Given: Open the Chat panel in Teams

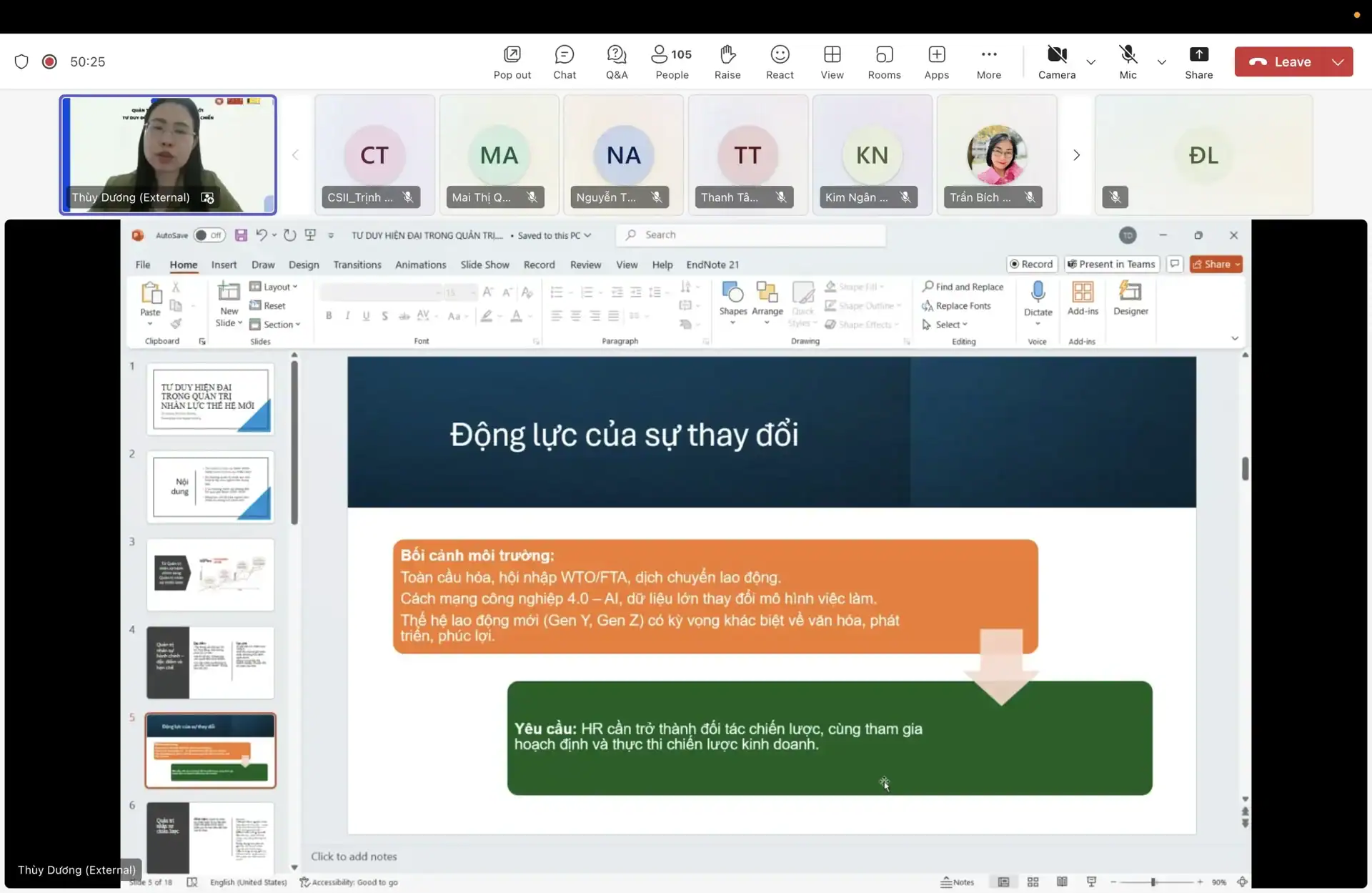Looking at the screenshot, I should (x=564, y=62).
